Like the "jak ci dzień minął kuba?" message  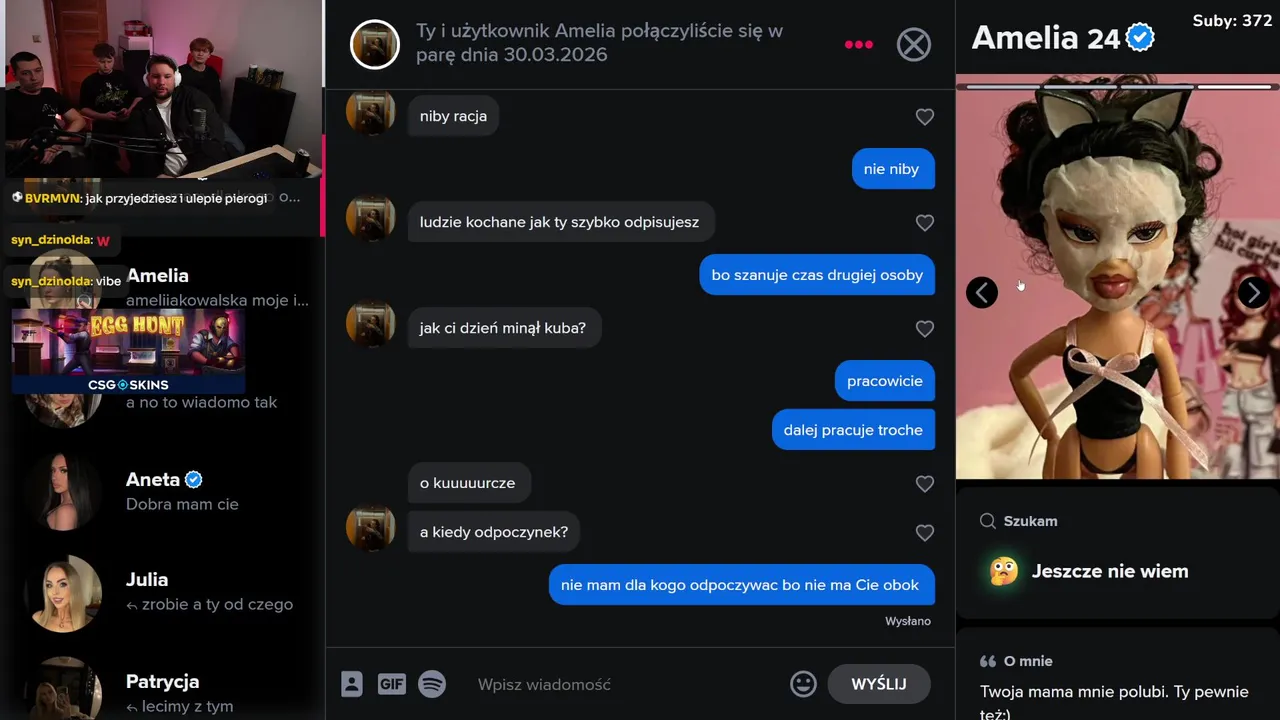coord(925,329)
